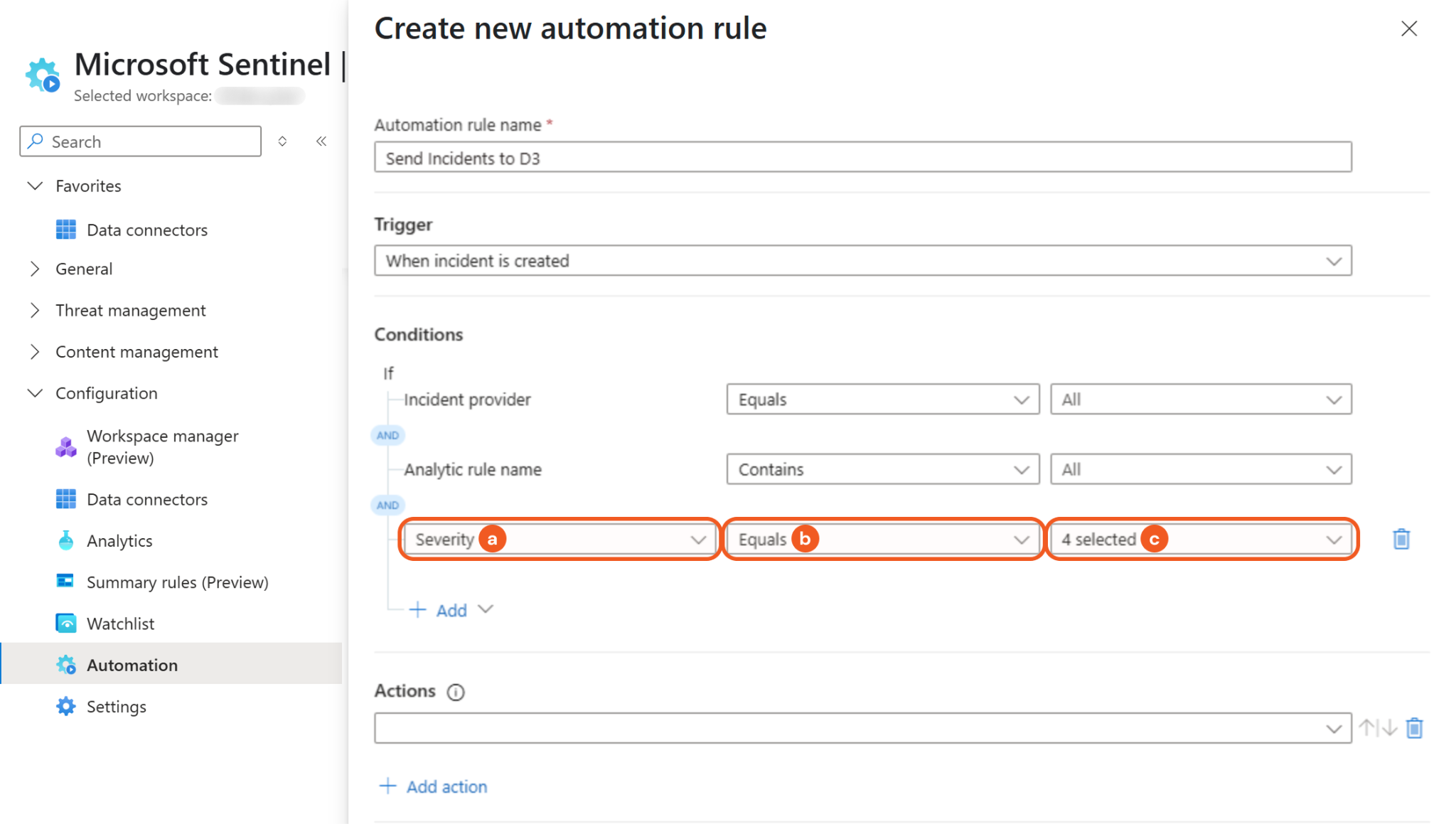This screenshot has height=824, width=1456.
Task: Click the sort arrows next to Search
Action: click(x=282, y=141)
